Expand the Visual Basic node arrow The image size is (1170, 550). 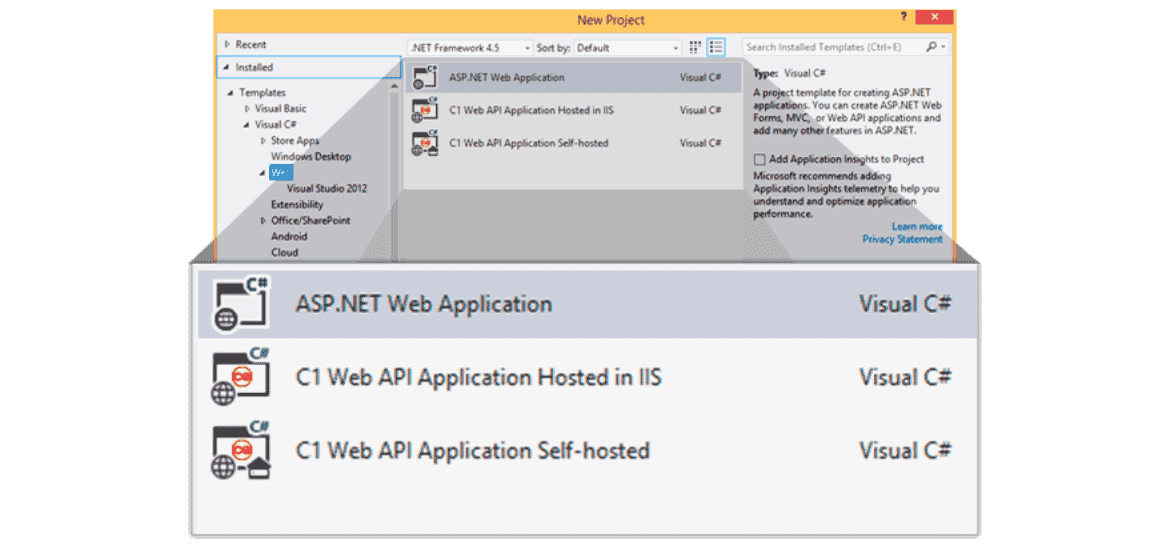click(x=247, y=109)
